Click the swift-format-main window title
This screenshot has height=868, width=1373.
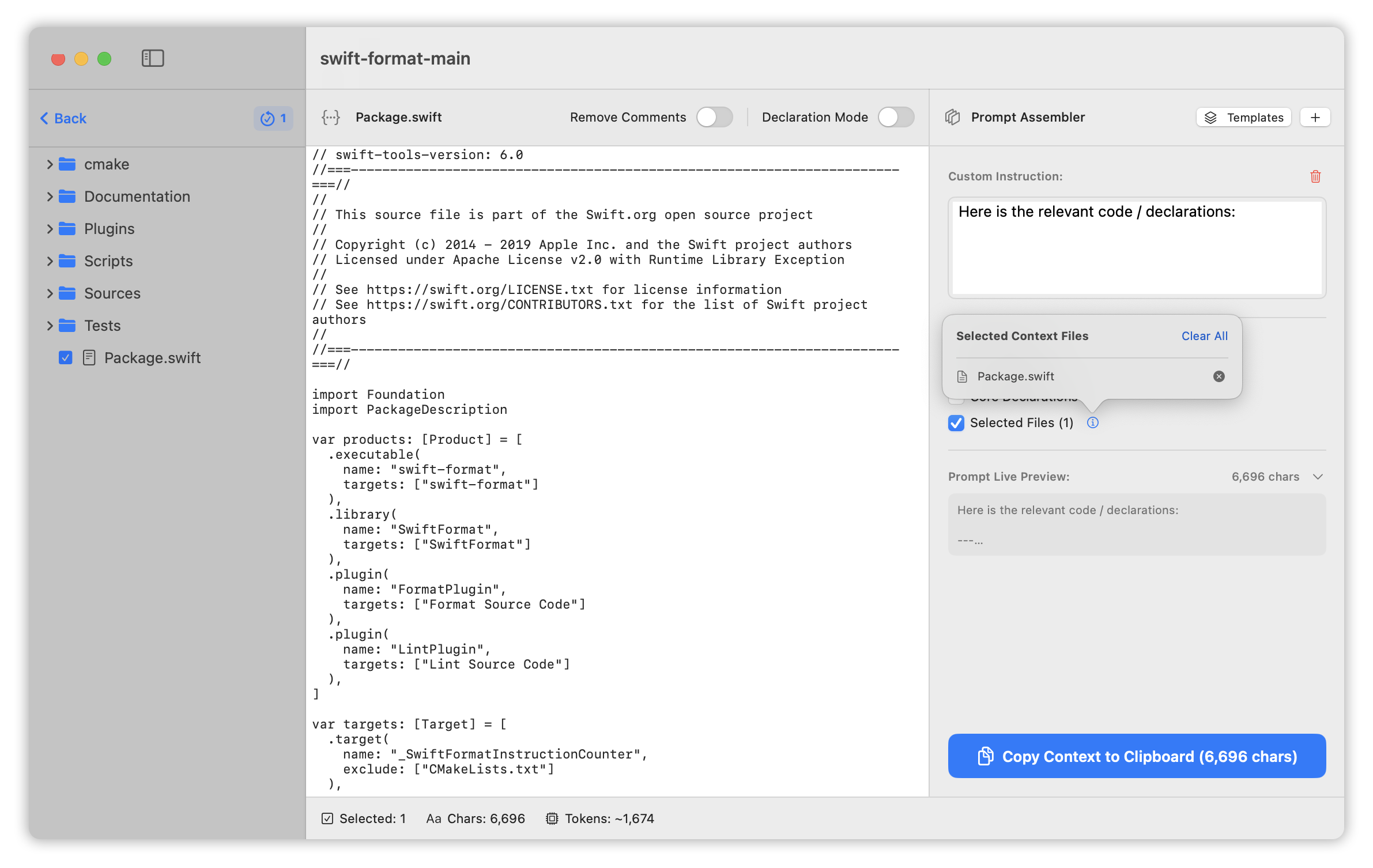pos(395,58)
